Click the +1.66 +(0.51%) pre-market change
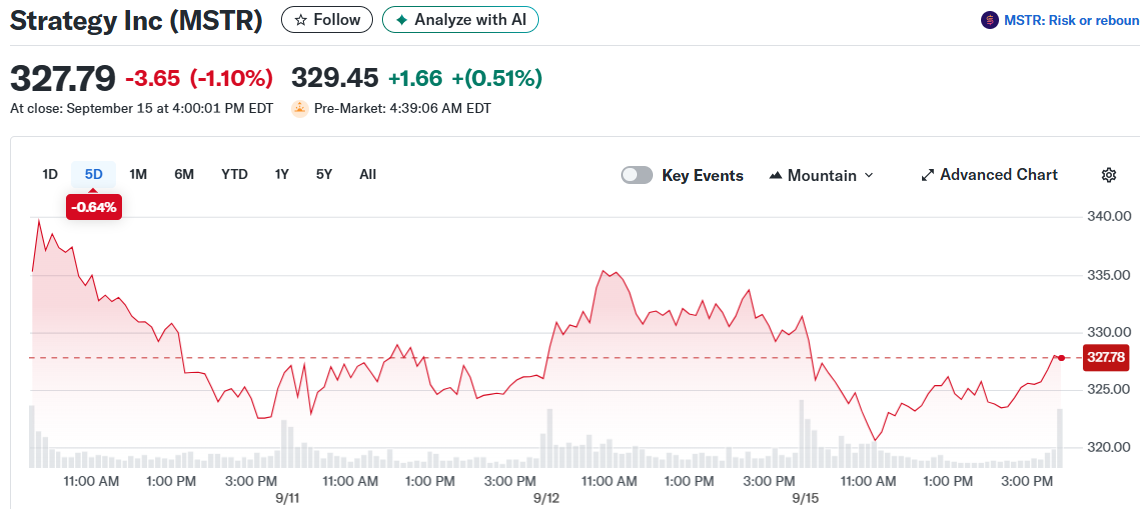Screen dimensions: 1140x509 [465, 78]
